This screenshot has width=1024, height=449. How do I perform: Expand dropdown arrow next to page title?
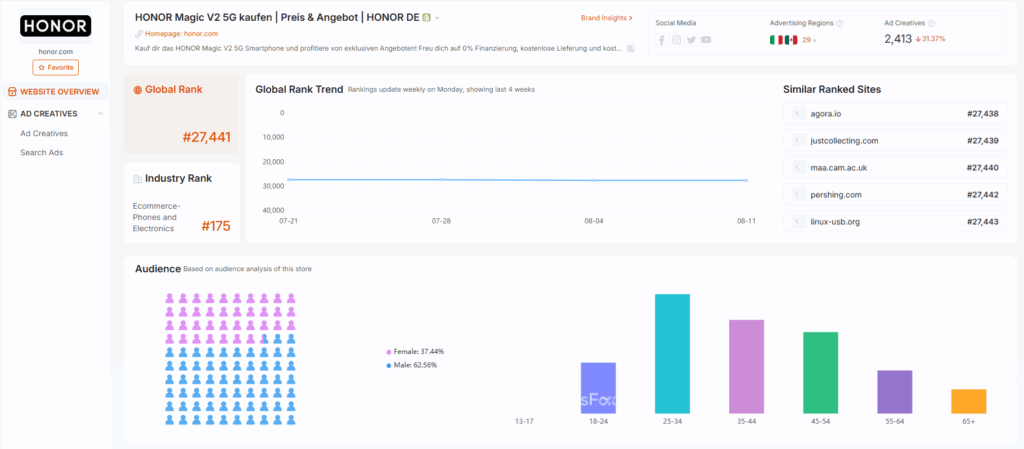click(437, 18)
